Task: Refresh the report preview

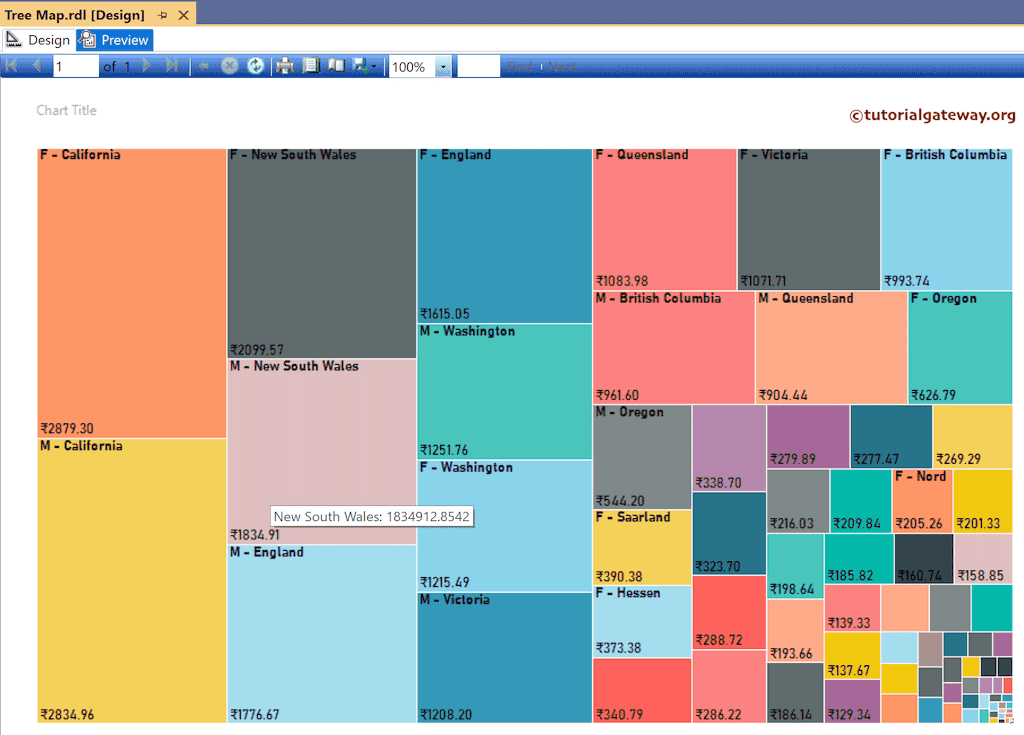Action: point(256,66)
